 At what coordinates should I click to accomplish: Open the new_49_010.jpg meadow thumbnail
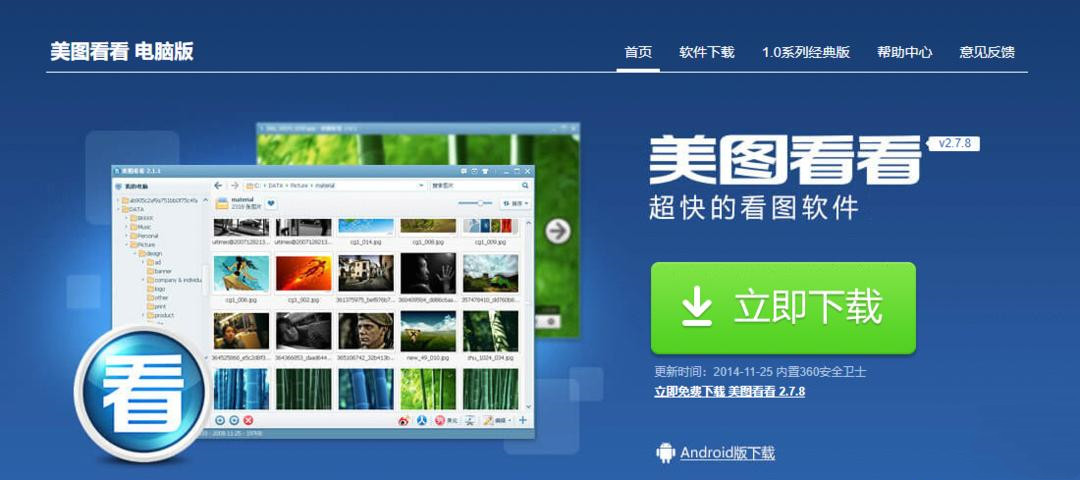click(428, 331)
